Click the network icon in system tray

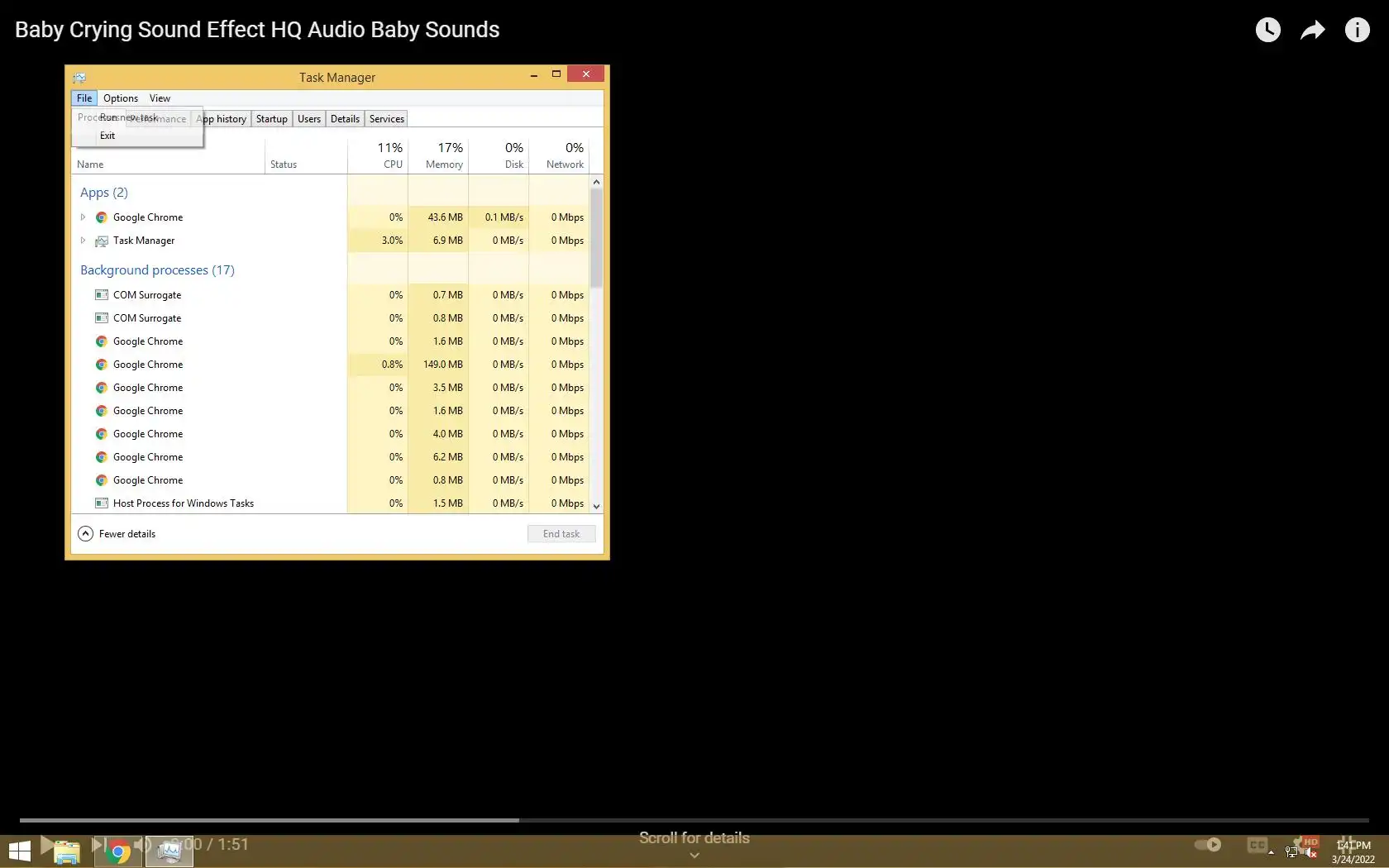[x=1291, y=852]
